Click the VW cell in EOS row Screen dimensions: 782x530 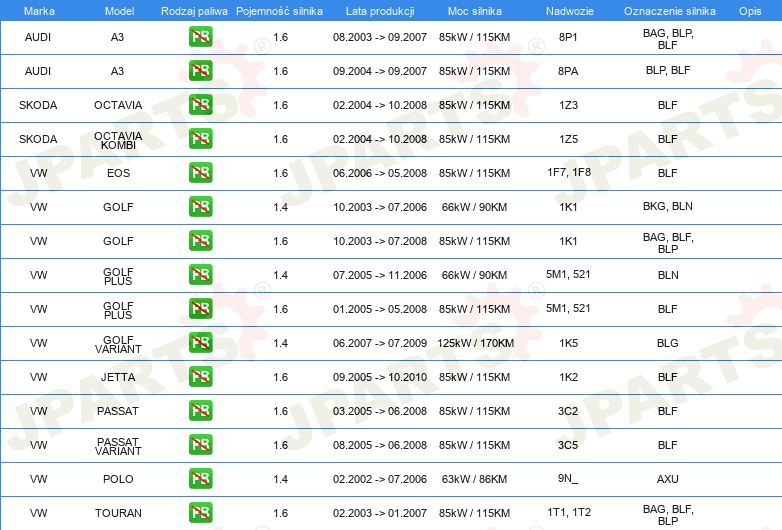click(38, 173)
